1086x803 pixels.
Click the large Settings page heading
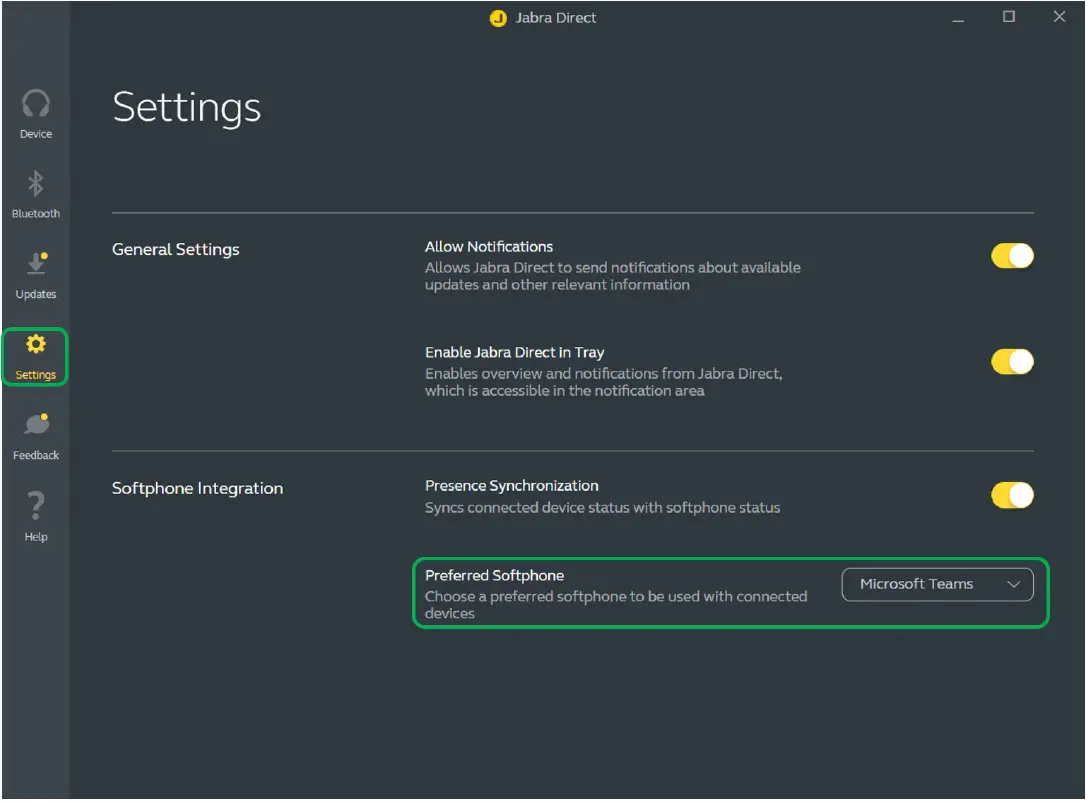point(187,107)
